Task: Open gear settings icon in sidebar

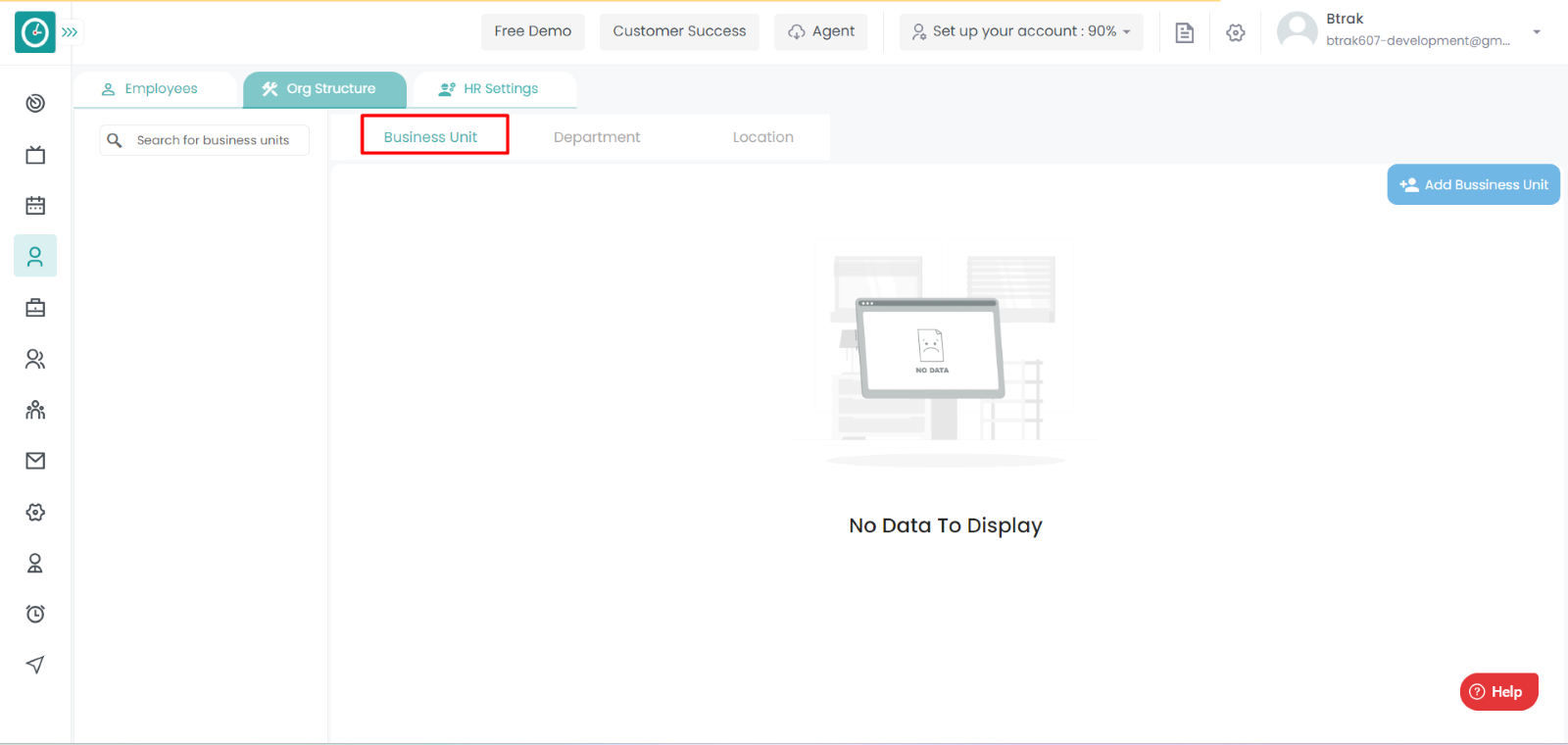Action: pyautogui.click(x=35, y=512)
